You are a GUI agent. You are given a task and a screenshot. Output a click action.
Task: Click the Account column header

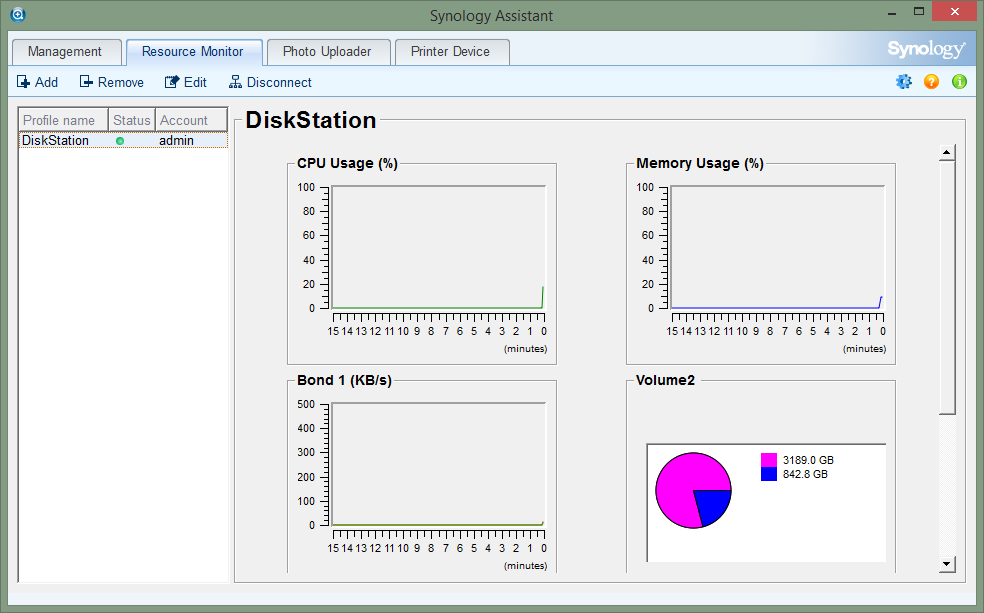191,120
